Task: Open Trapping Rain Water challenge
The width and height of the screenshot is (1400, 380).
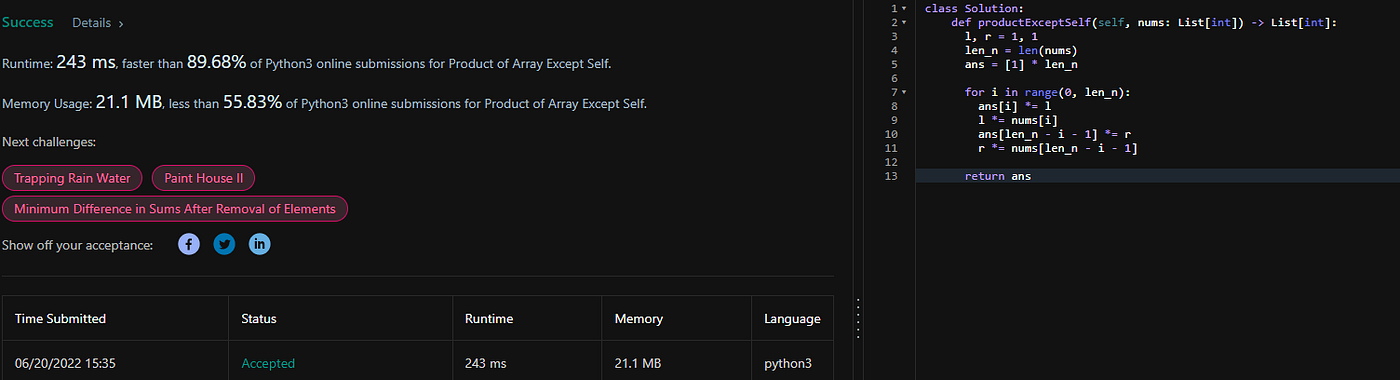Action: pyautogui.click(x=72, y=178)
